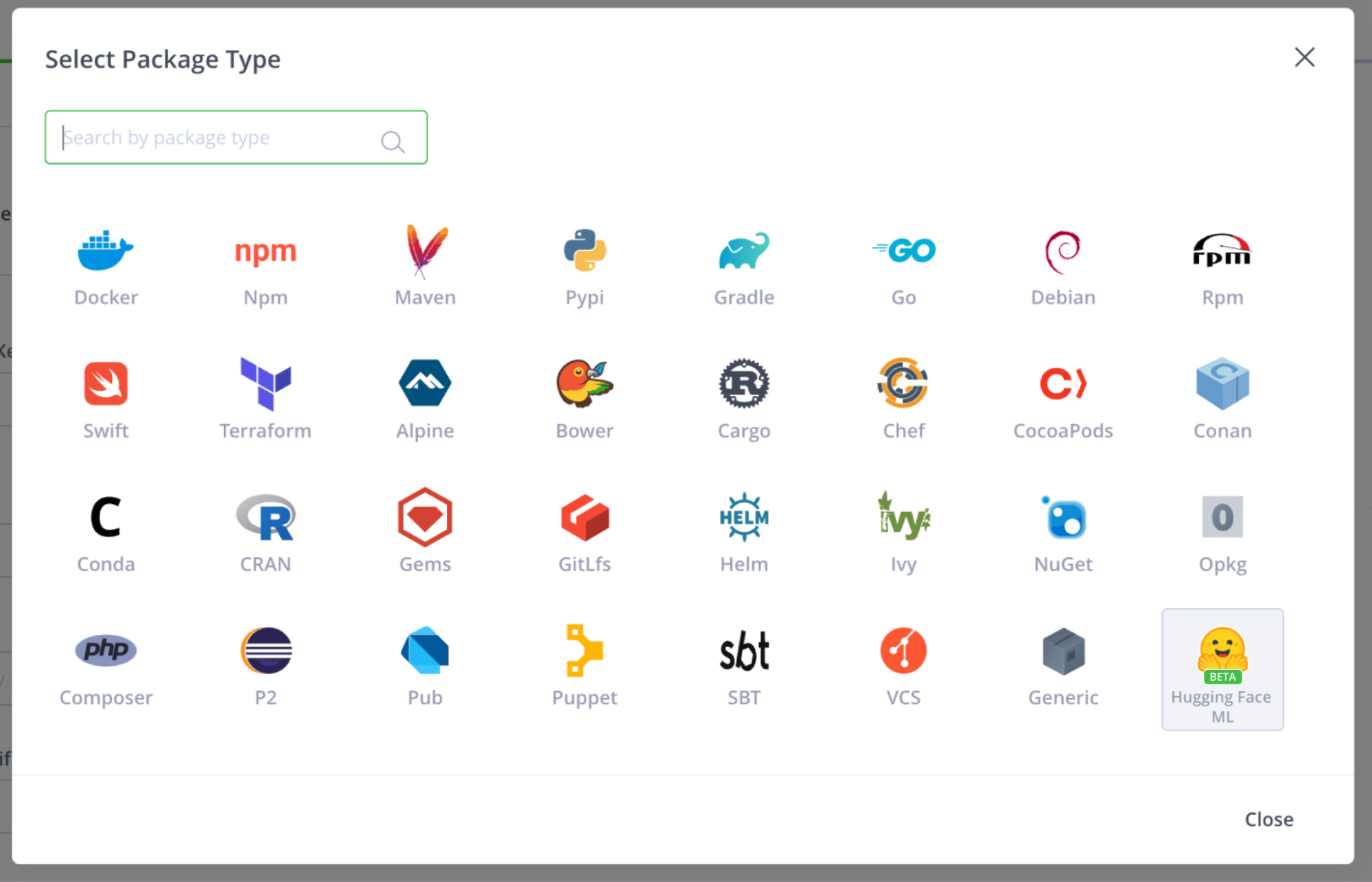The height and width of the screenshot is (882, 1372).
Task: Choose the Composer package type
Action: click(106, 667)
